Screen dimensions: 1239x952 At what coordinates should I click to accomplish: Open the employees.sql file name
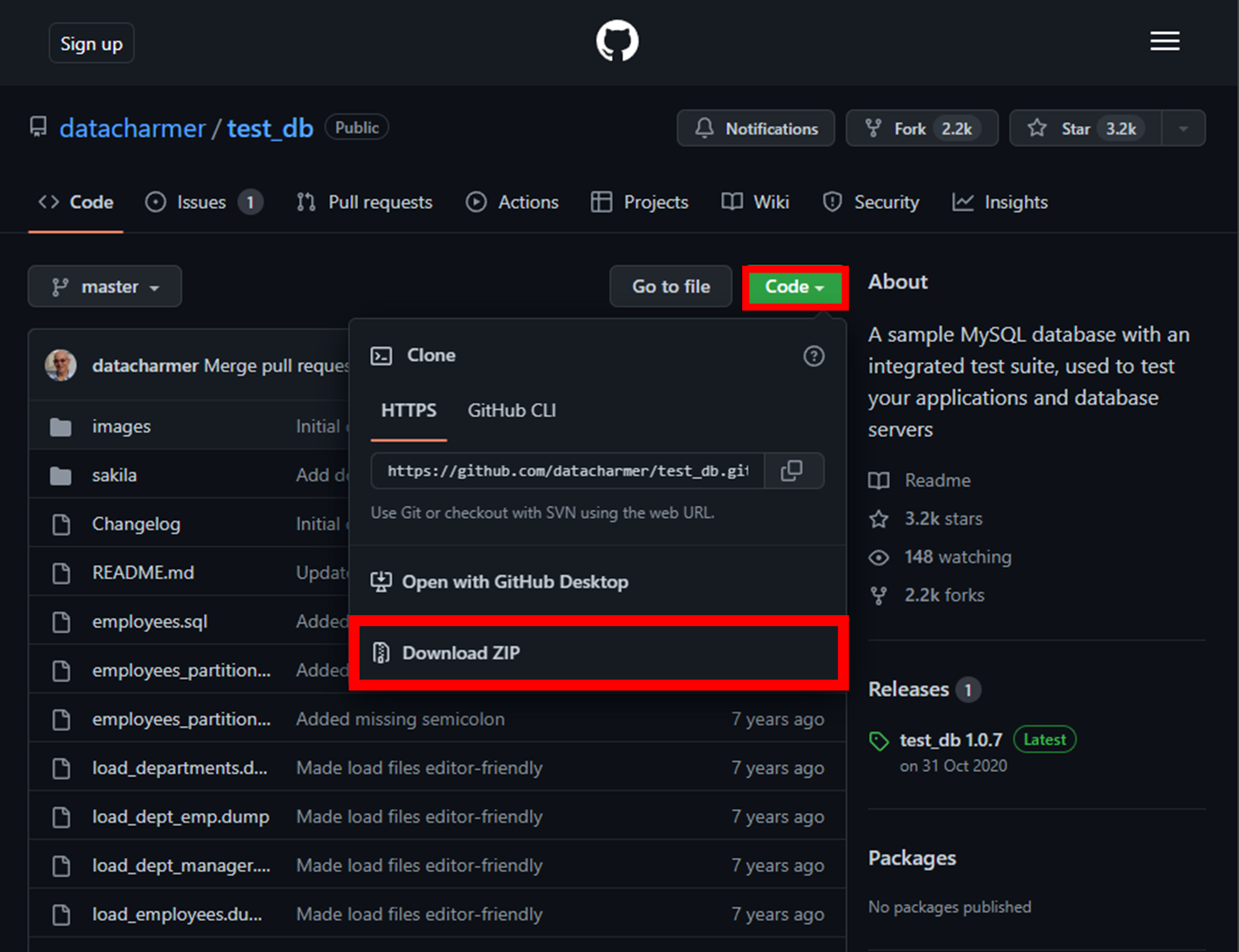tap(150, 622)
